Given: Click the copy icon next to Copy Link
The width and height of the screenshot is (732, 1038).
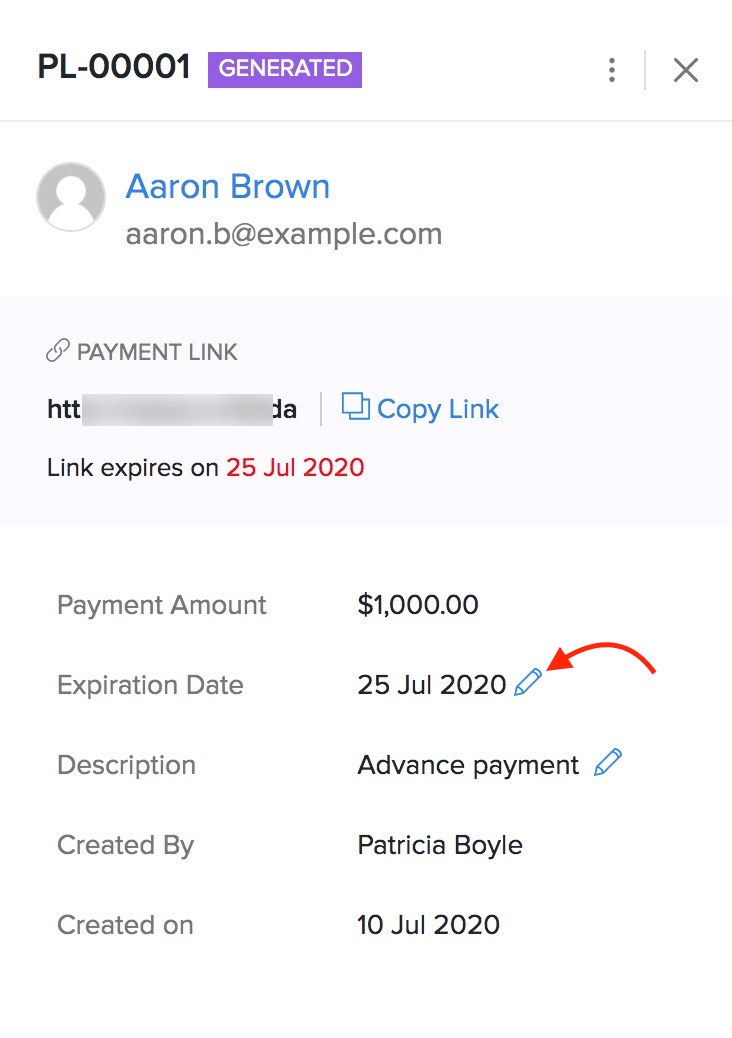Looking at the screenshot, I should pos(355,407).
